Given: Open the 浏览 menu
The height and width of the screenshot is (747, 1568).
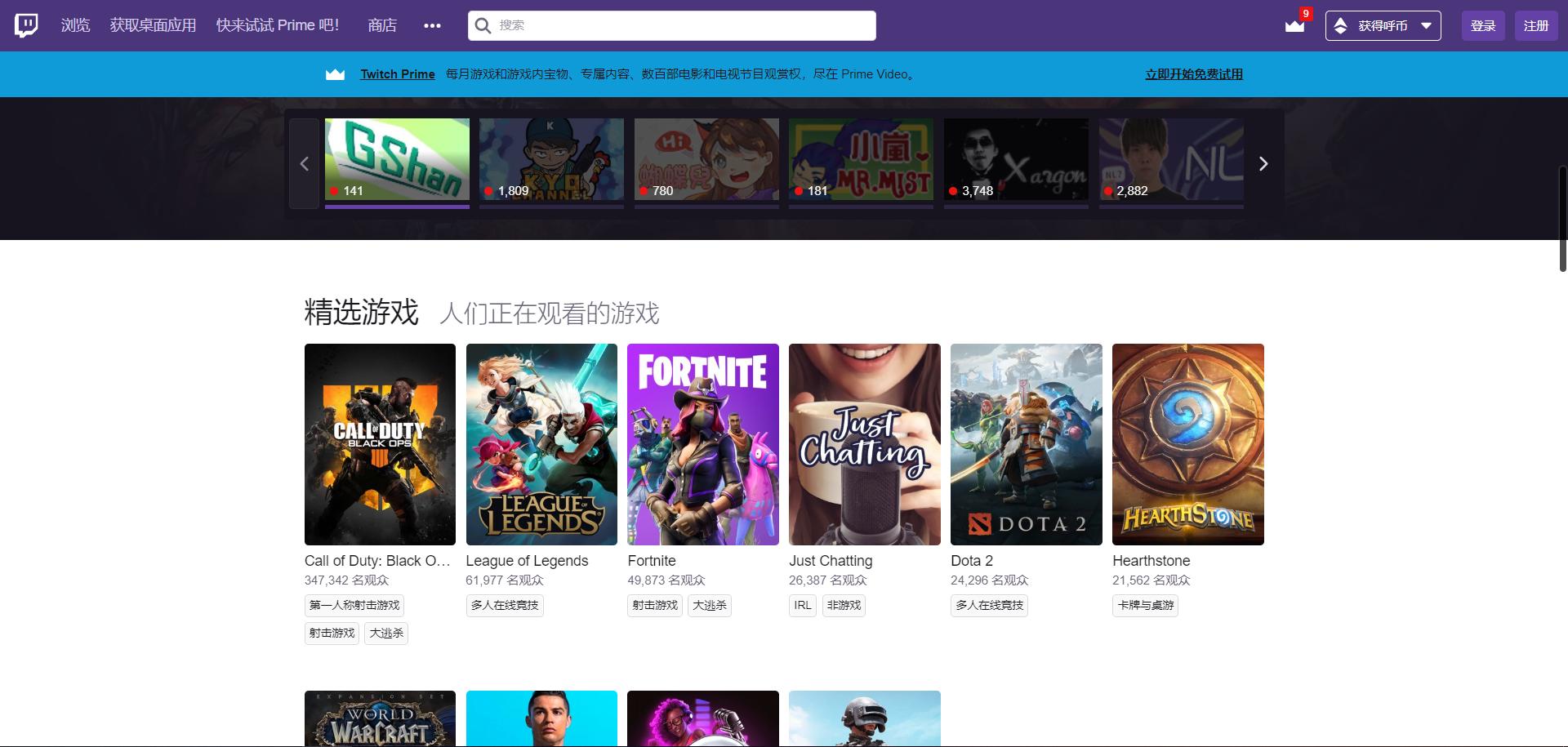Looking at the screenshot, I should coord(75,24).
